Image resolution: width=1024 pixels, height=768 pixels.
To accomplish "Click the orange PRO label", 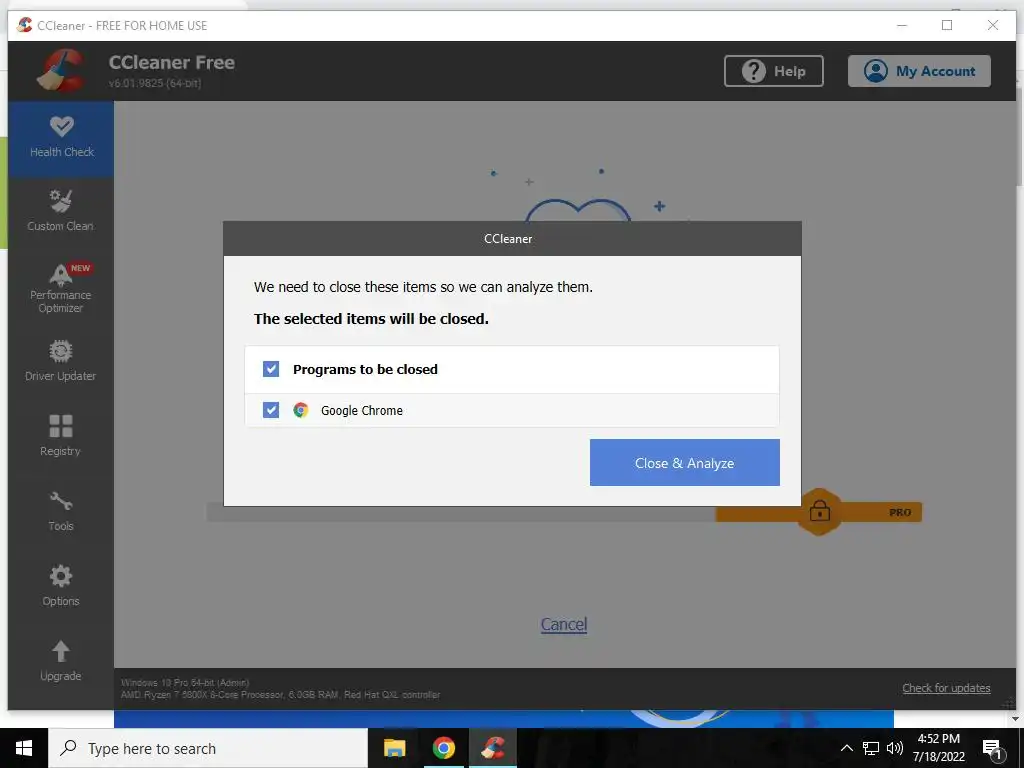I will [900, 512].
